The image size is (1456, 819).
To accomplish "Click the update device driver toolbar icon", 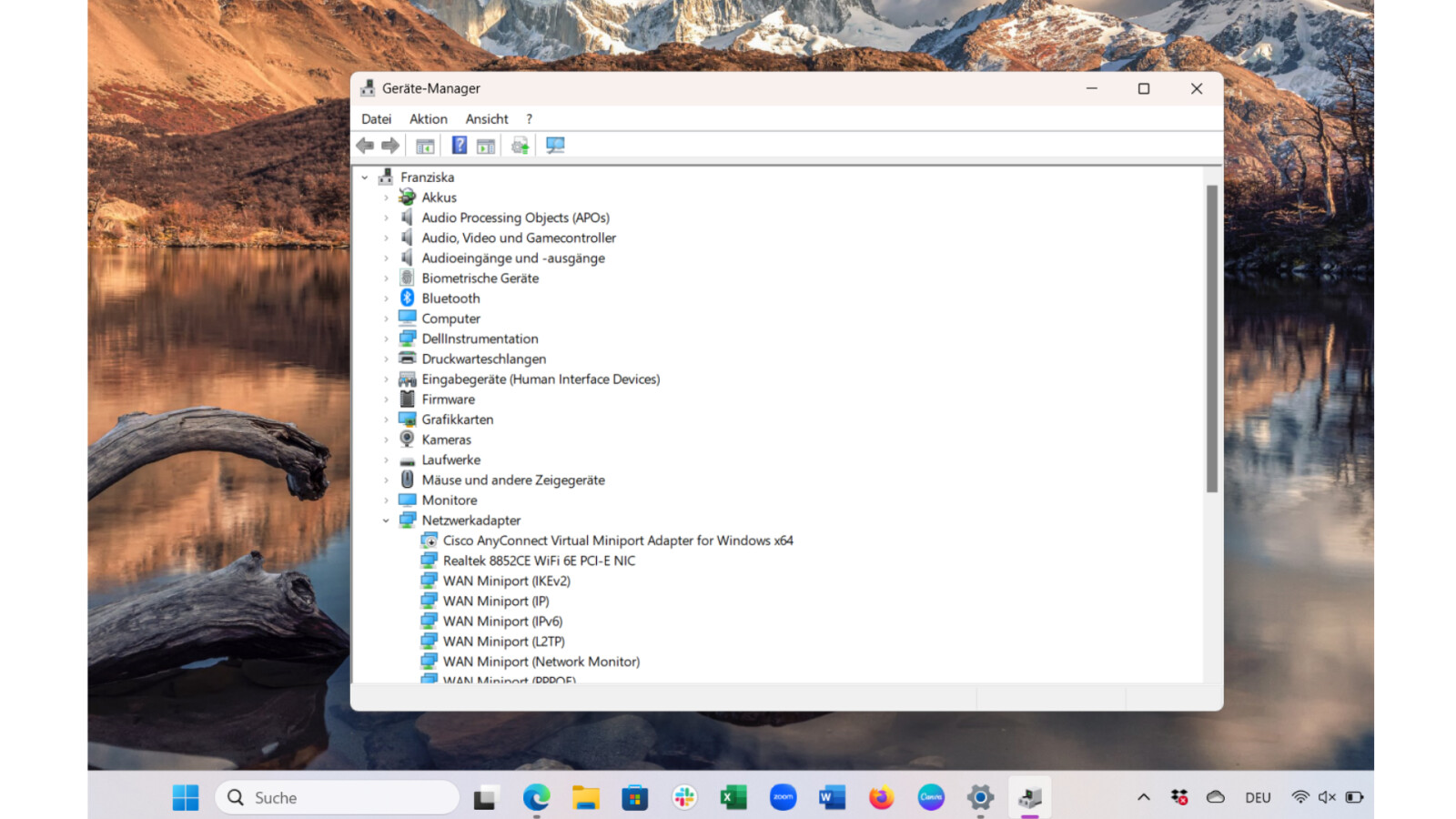I will point(521,146).
